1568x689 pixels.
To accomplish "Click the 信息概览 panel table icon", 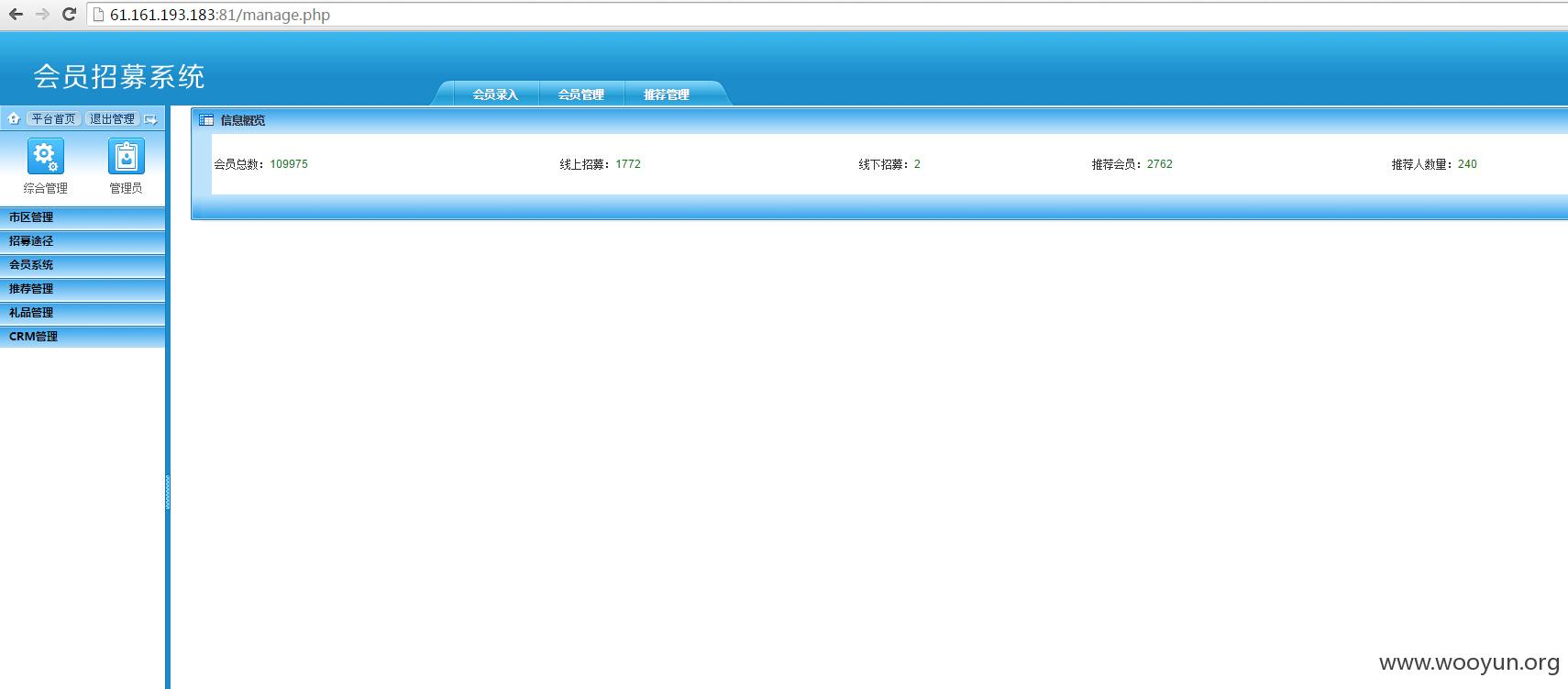I will coord(206,120).
